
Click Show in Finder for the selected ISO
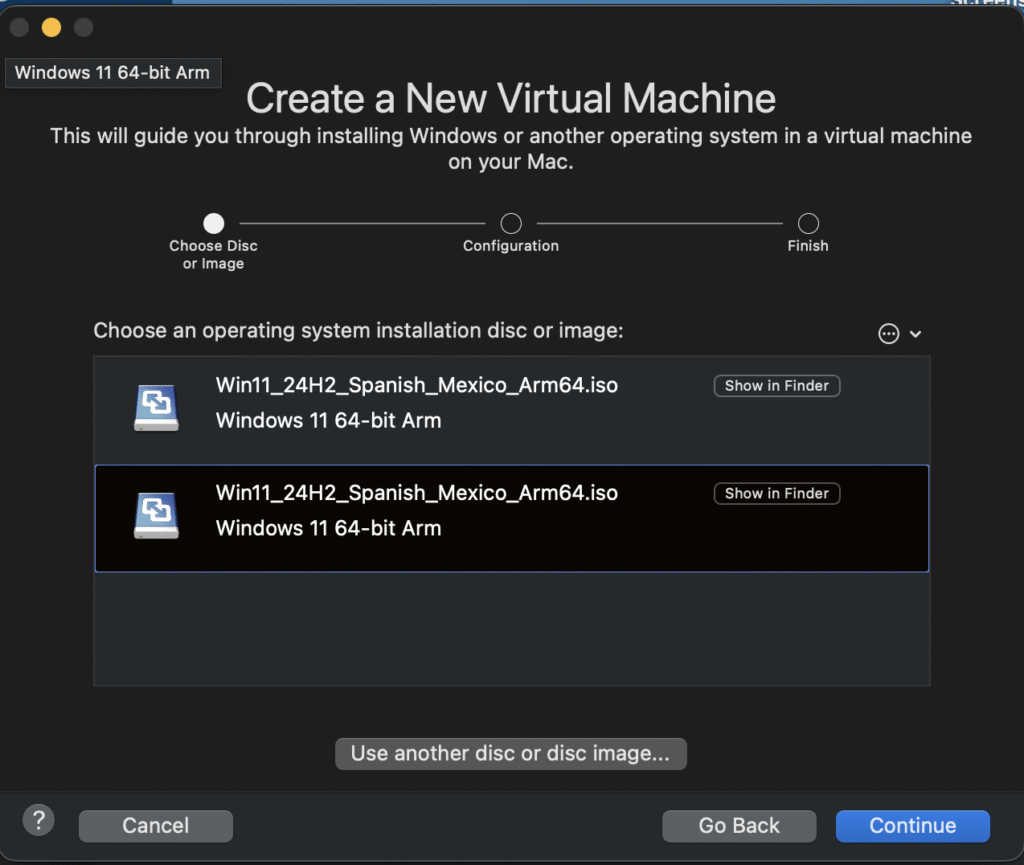(776, 493)
